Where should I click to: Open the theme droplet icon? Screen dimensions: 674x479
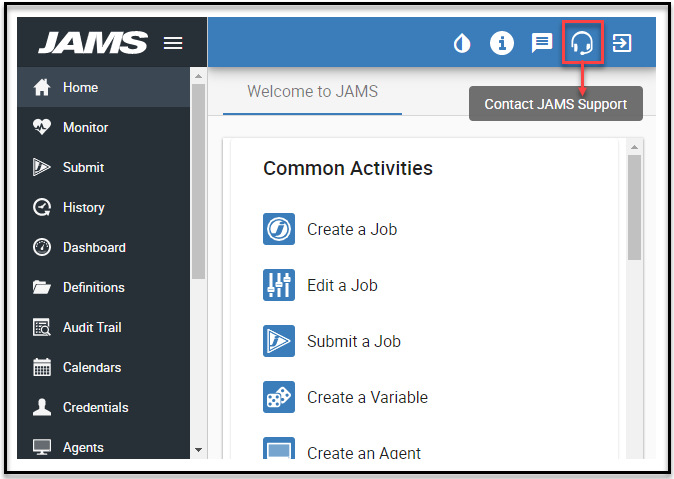pyautogui.click(x=462, y=43)
